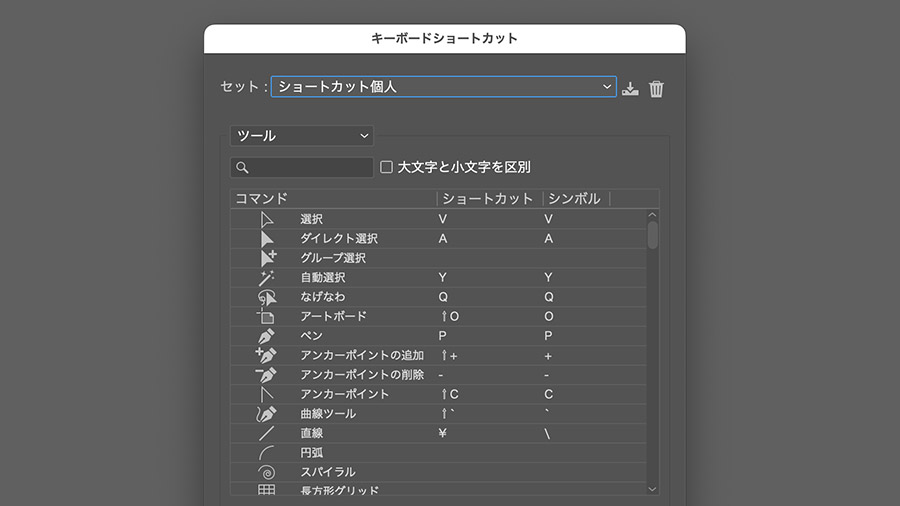Click the shortcut cell for 直線
The height and width of the screenshot is (506, 900).
tap(488, 433)
